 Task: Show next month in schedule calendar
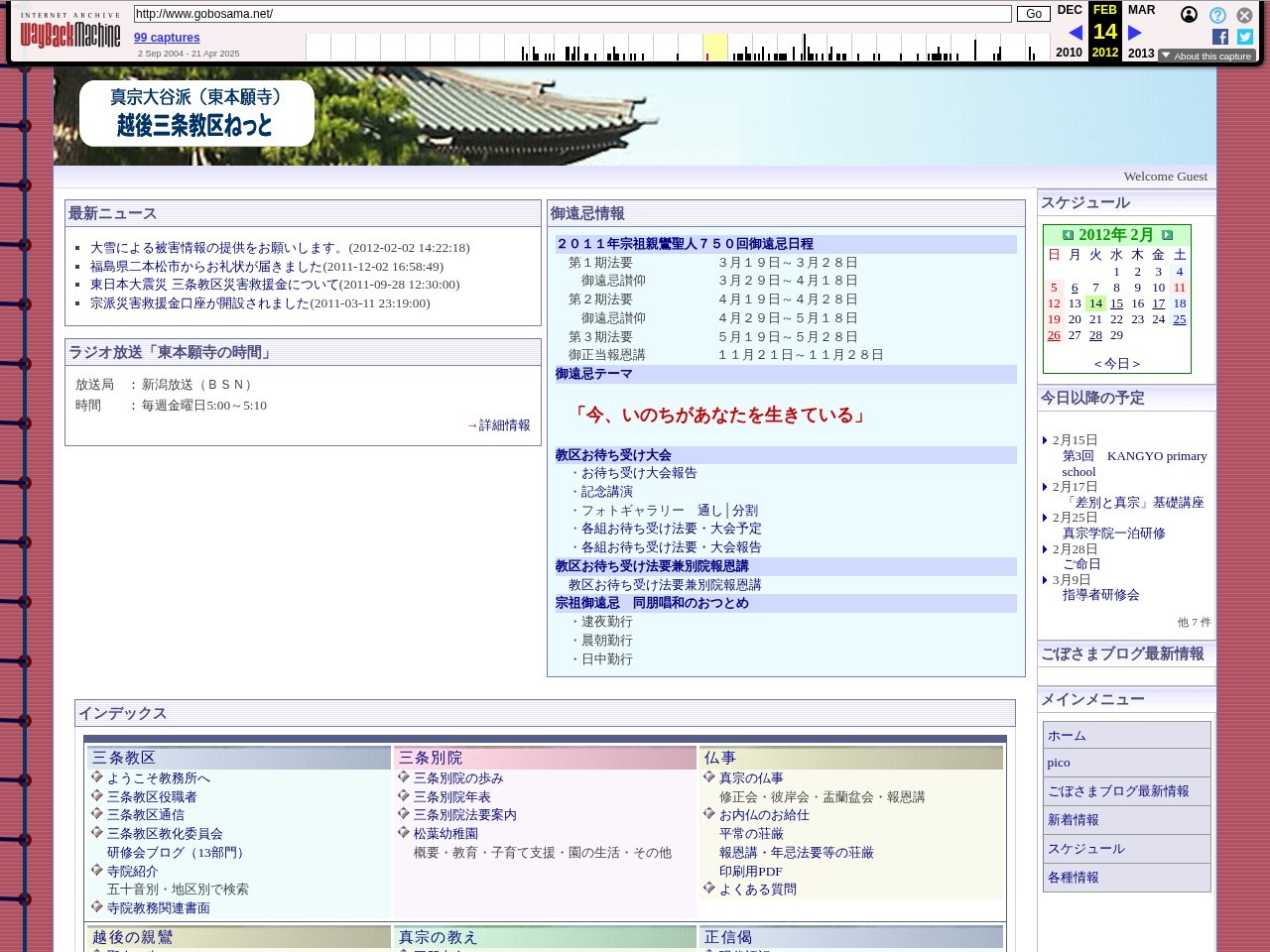pyautogui.click(x=1167, y=235)
